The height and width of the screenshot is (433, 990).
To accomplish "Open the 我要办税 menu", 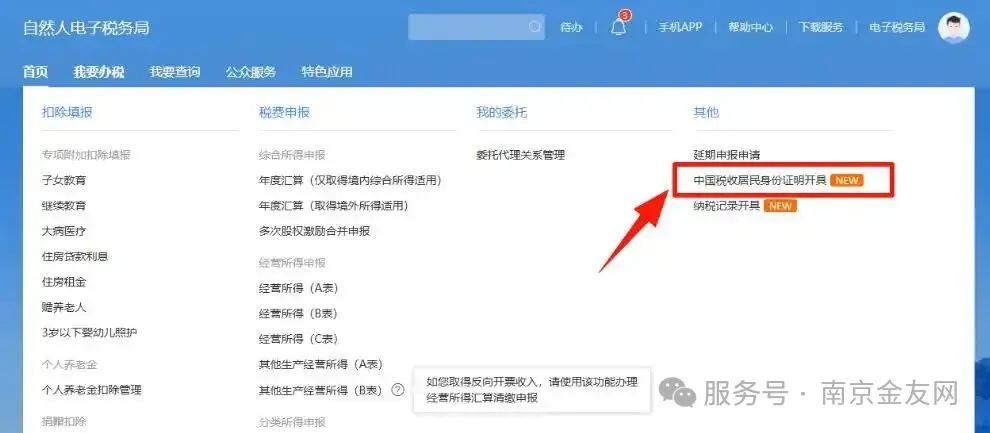I will [98, 72].
